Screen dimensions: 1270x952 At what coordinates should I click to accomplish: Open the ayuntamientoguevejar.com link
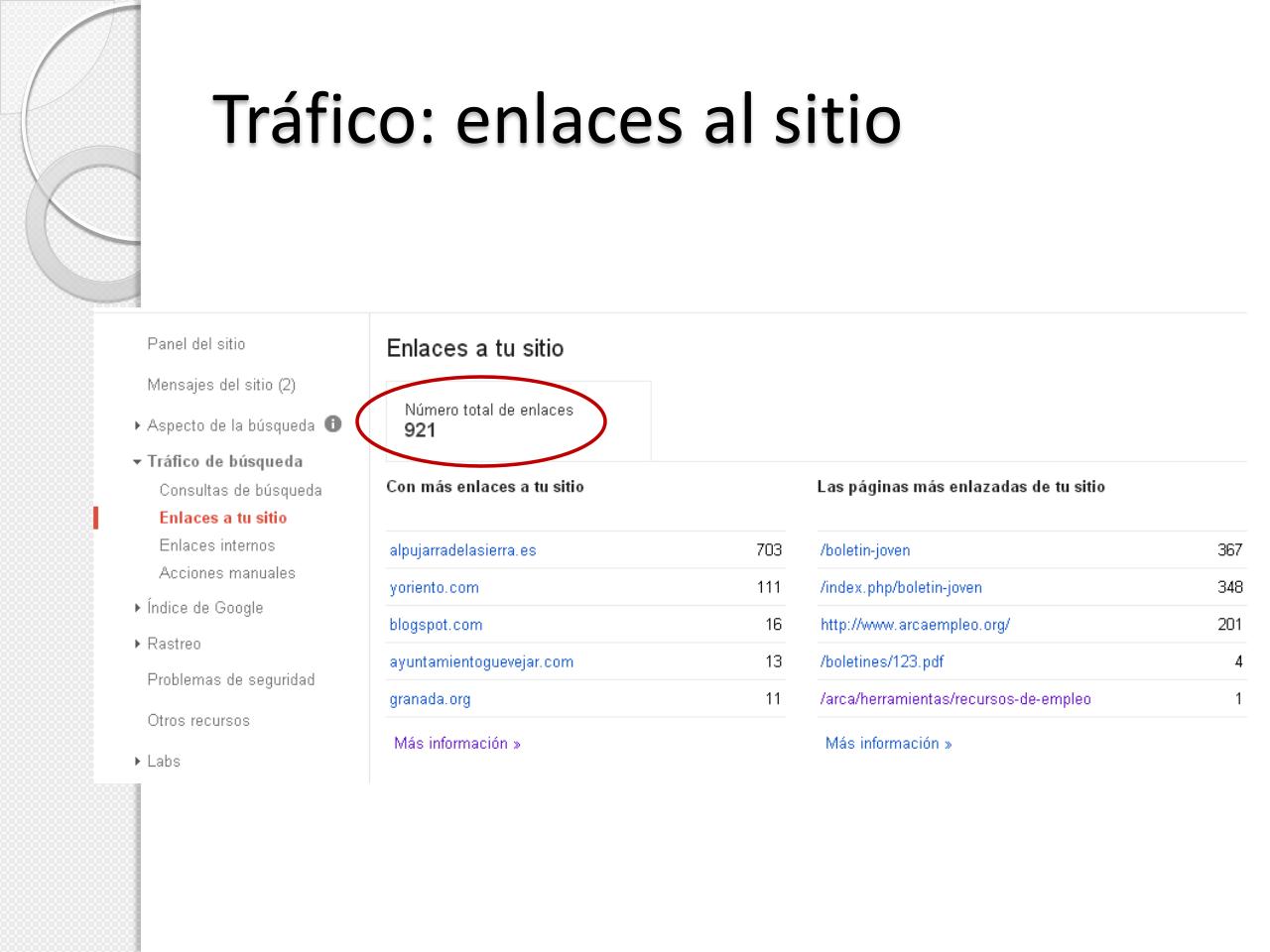point(481,662)
